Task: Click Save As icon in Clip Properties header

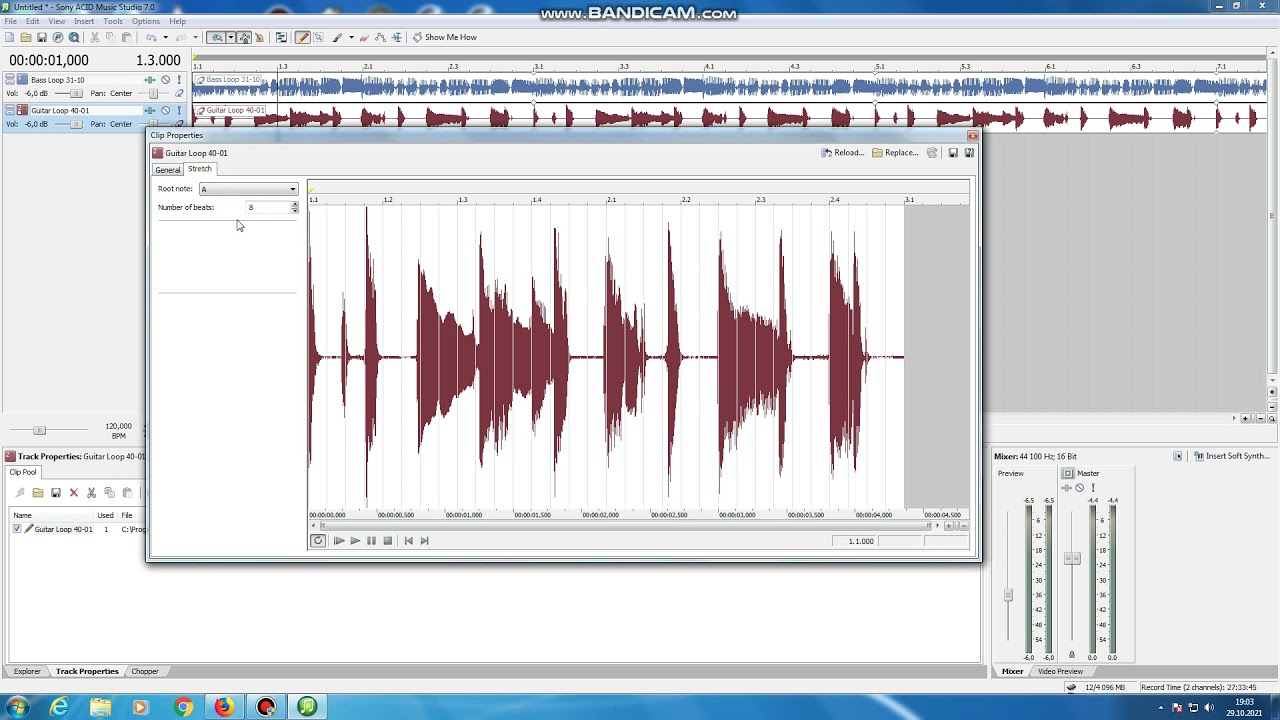Action: point(969,153)
